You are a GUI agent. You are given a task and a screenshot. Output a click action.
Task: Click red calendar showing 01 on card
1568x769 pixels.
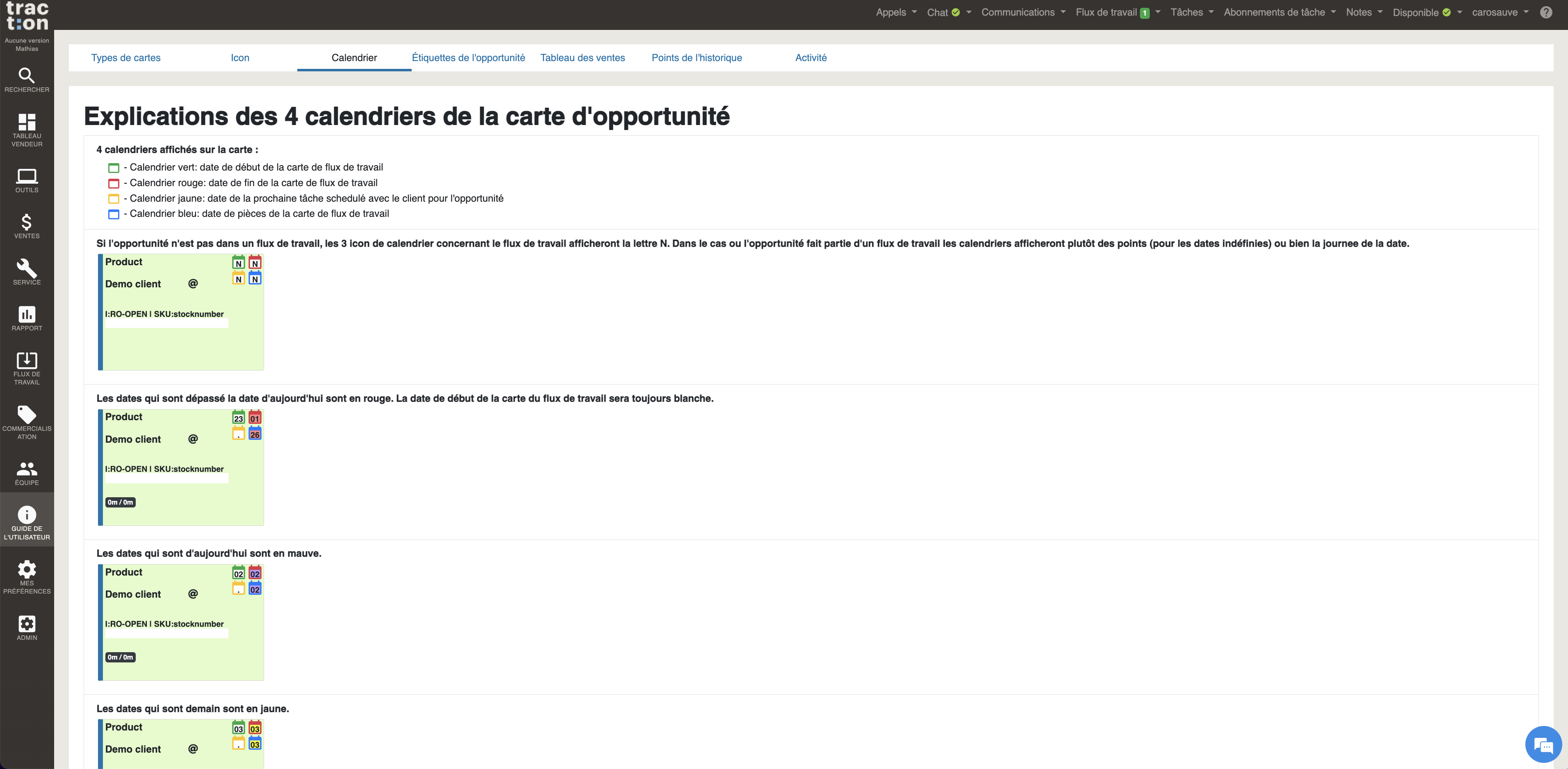point(255,417)
